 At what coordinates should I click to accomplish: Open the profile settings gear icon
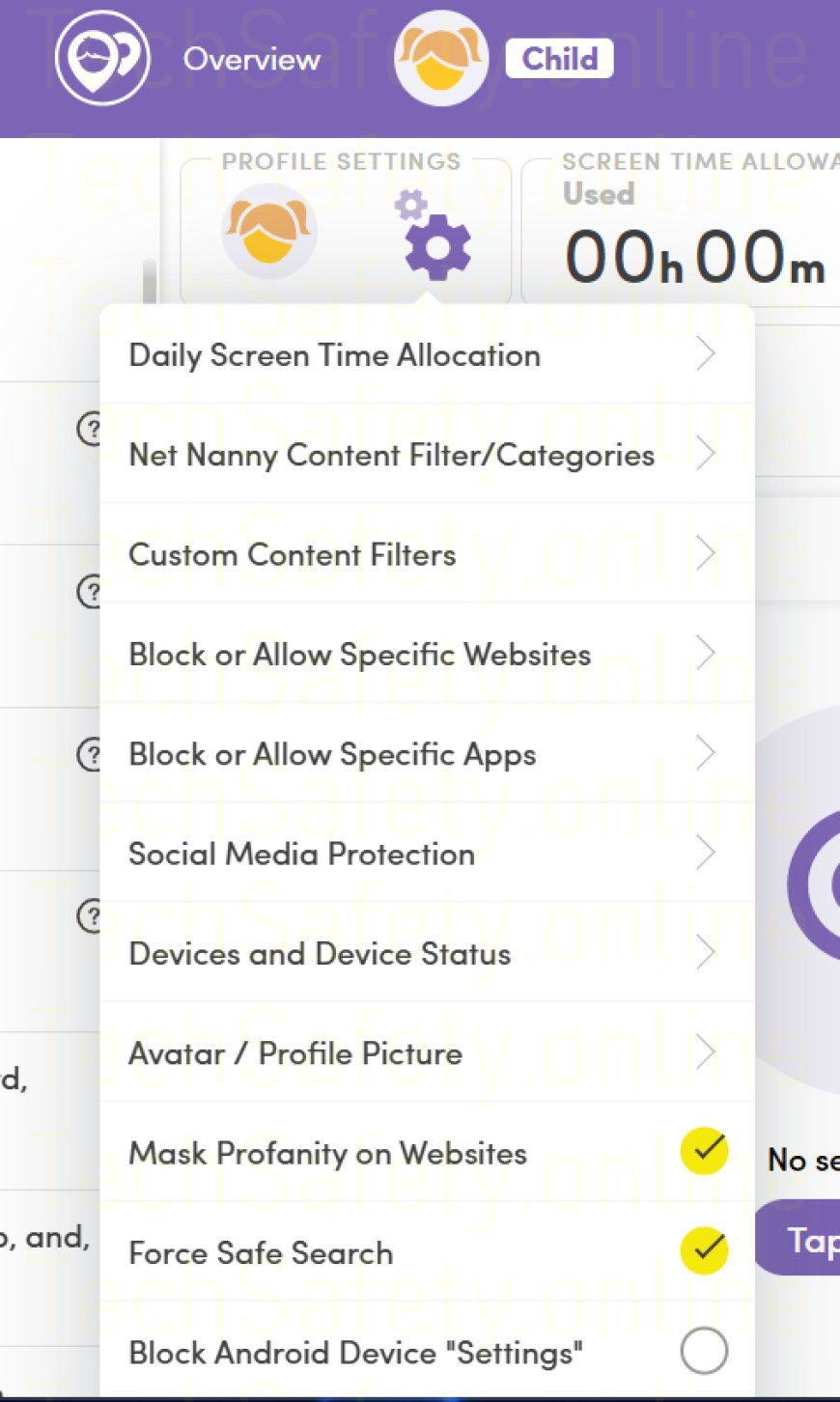point(437,243)
